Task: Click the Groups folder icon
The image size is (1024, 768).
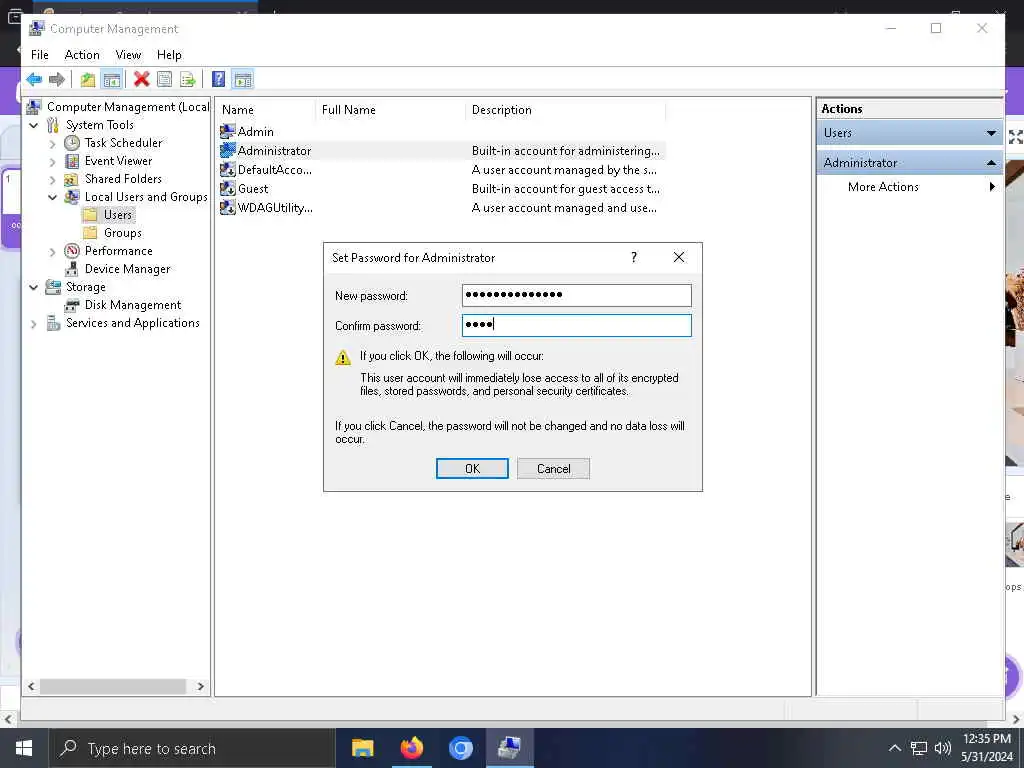Action: click(91, 232)
